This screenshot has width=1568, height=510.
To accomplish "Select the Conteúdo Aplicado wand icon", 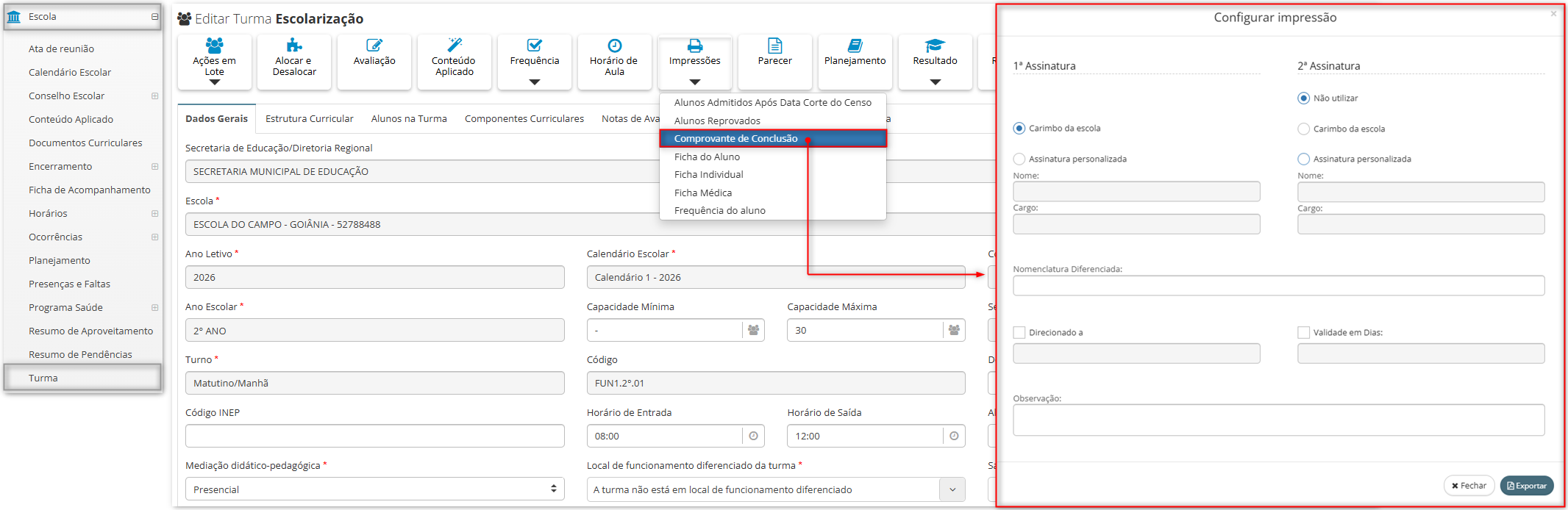I will (x=455, y=45).
